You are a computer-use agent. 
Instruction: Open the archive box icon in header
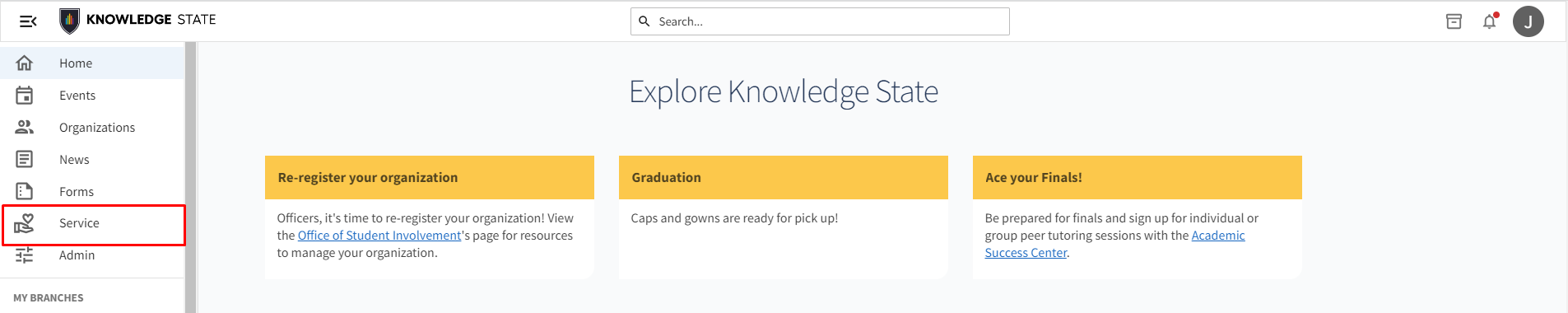[x=1454, y=21]
